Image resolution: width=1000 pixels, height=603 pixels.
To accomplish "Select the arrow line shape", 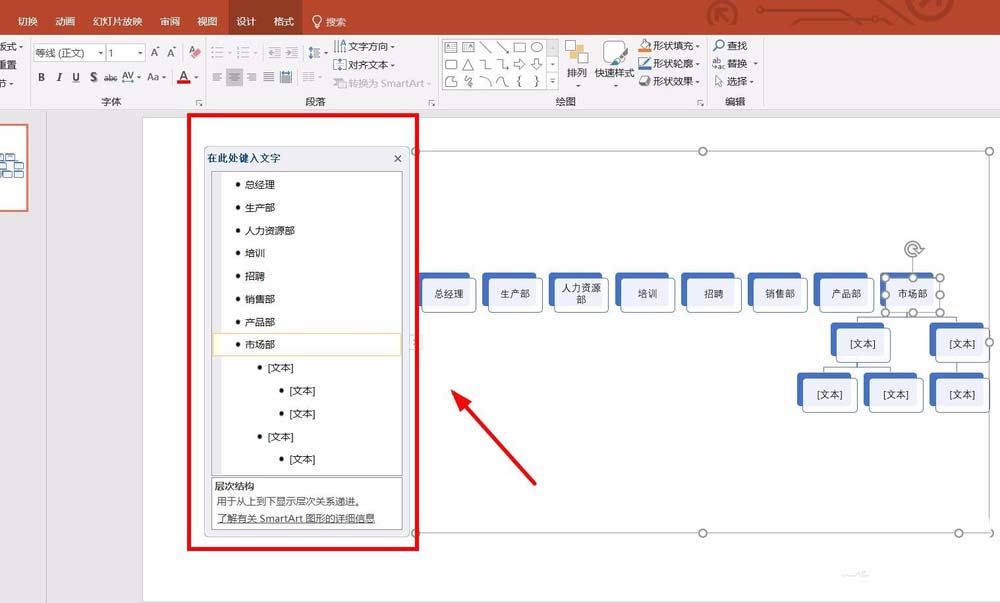I will (503, 47).
